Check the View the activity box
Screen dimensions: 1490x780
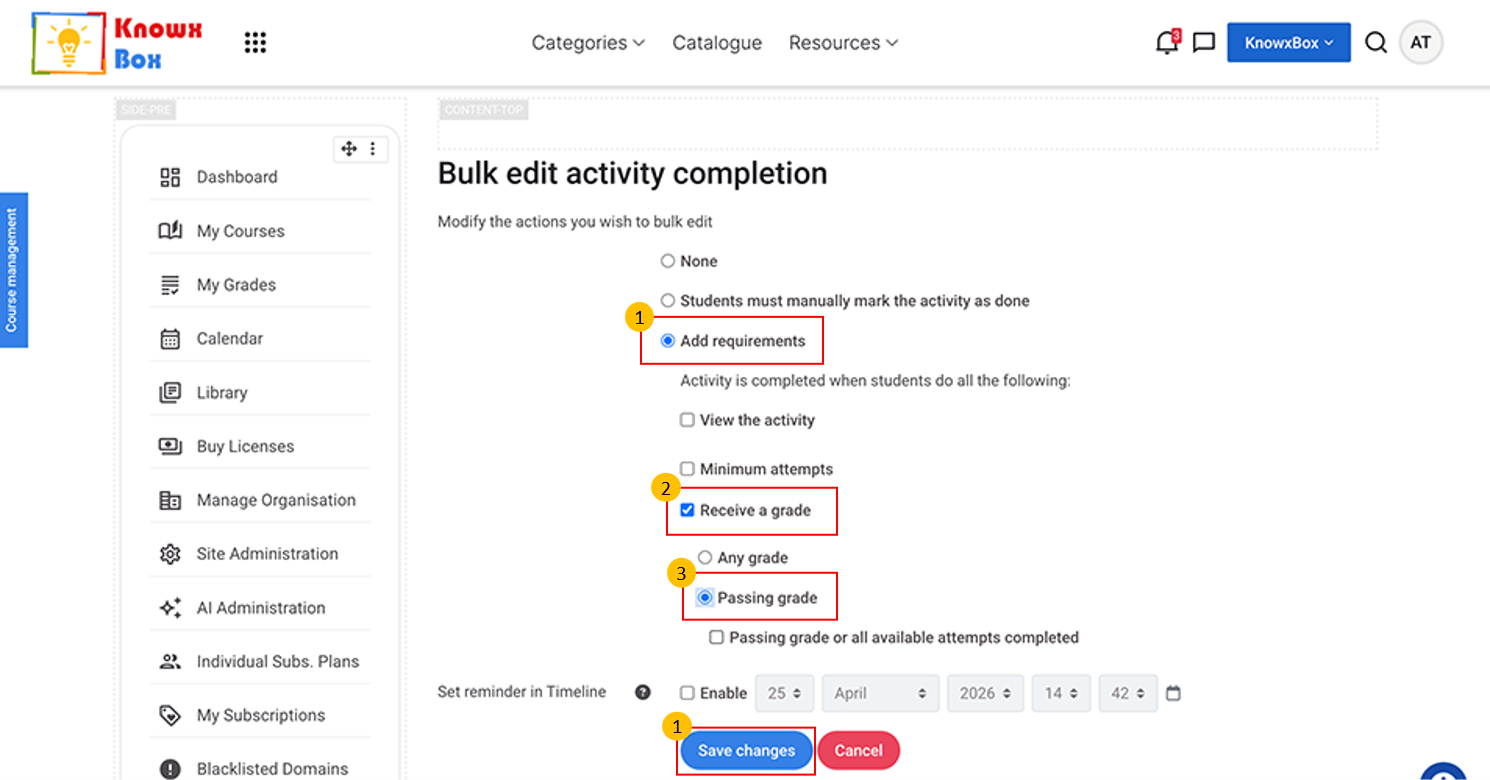coord(687,420)
